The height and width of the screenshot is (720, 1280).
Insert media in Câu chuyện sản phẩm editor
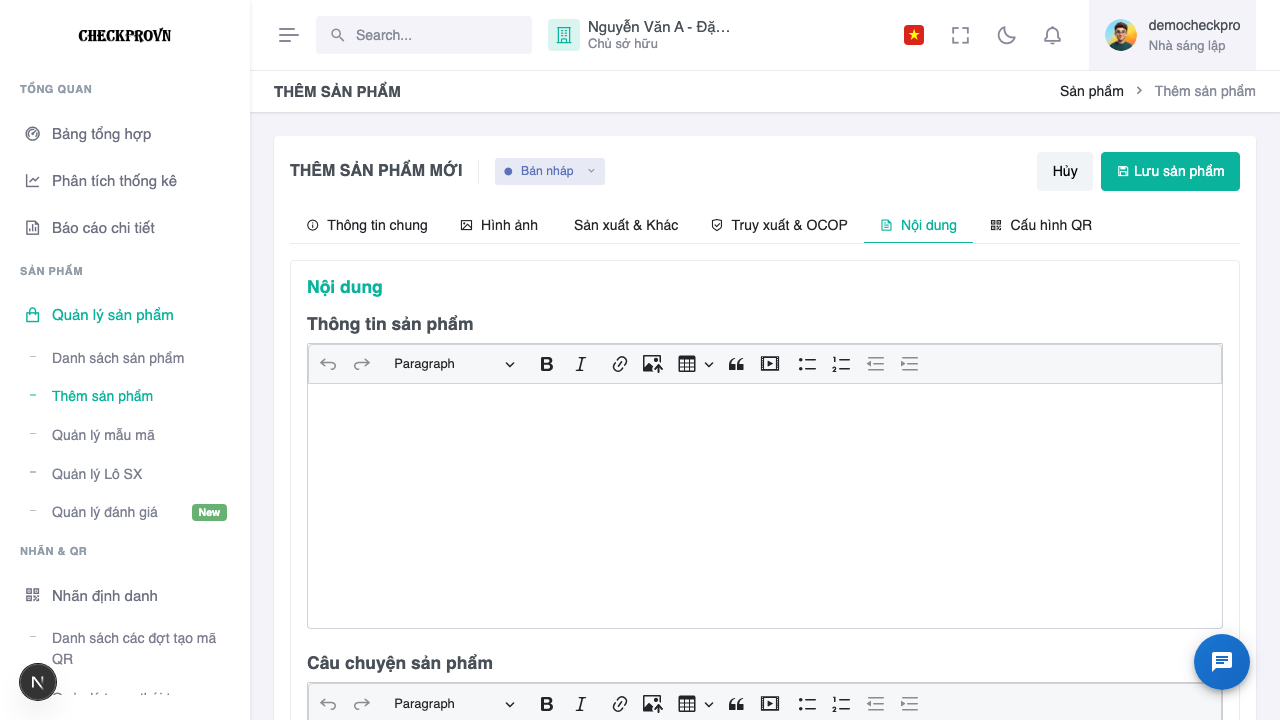[770, 704]
